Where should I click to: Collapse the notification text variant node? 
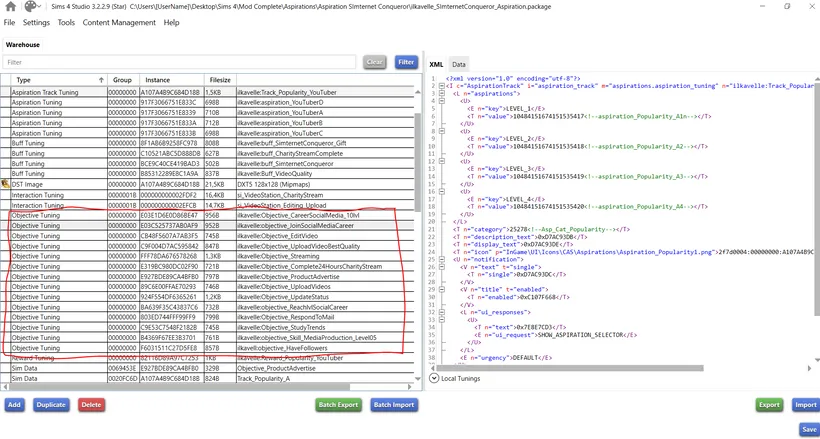click(442, 267)
